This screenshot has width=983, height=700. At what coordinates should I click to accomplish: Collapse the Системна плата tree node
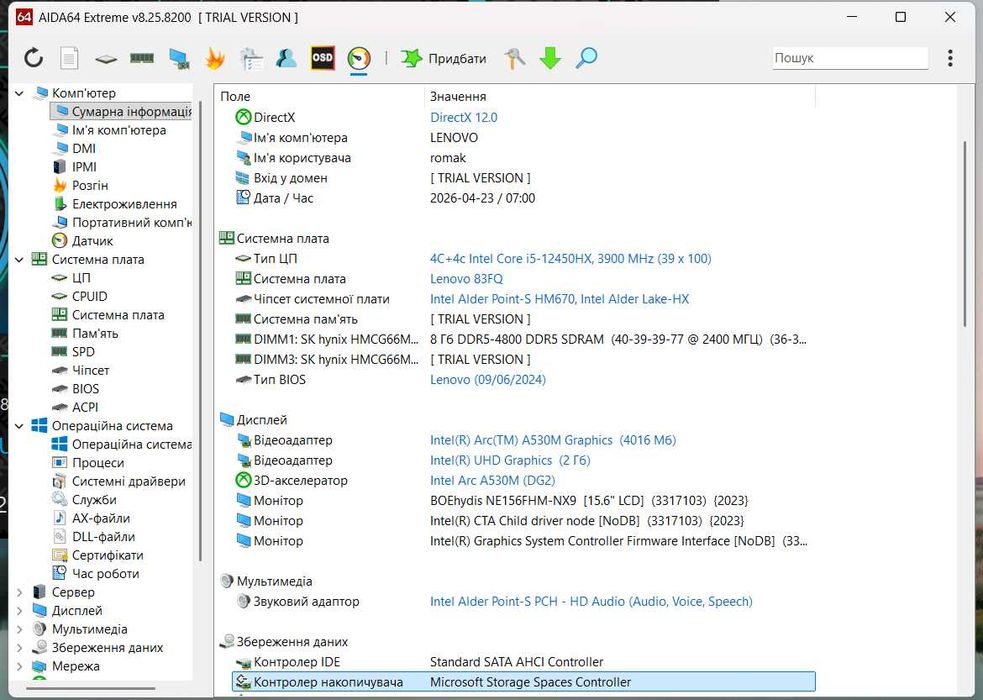click(19, 259)
